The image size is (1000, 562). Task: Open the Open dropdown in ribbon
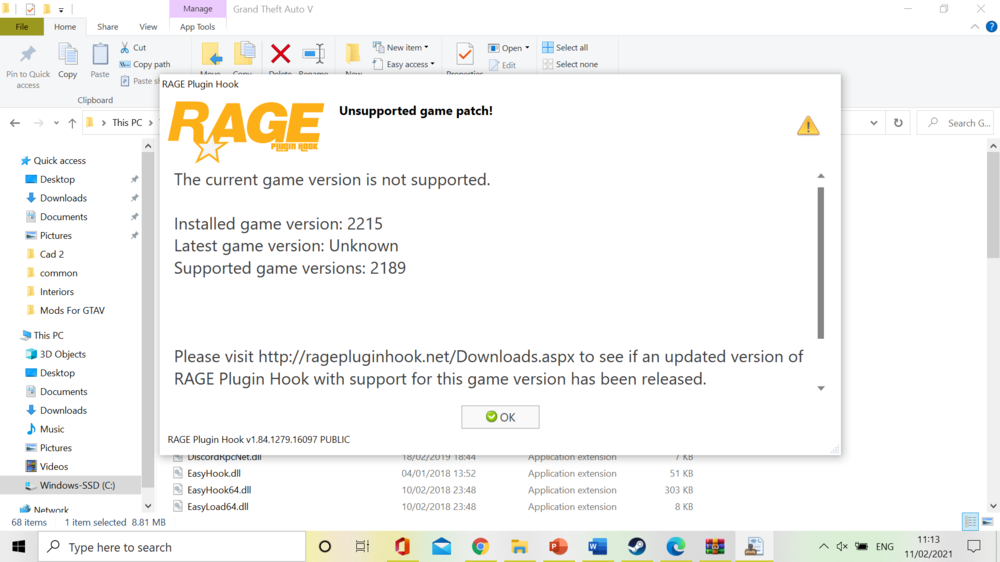(508, 48)
